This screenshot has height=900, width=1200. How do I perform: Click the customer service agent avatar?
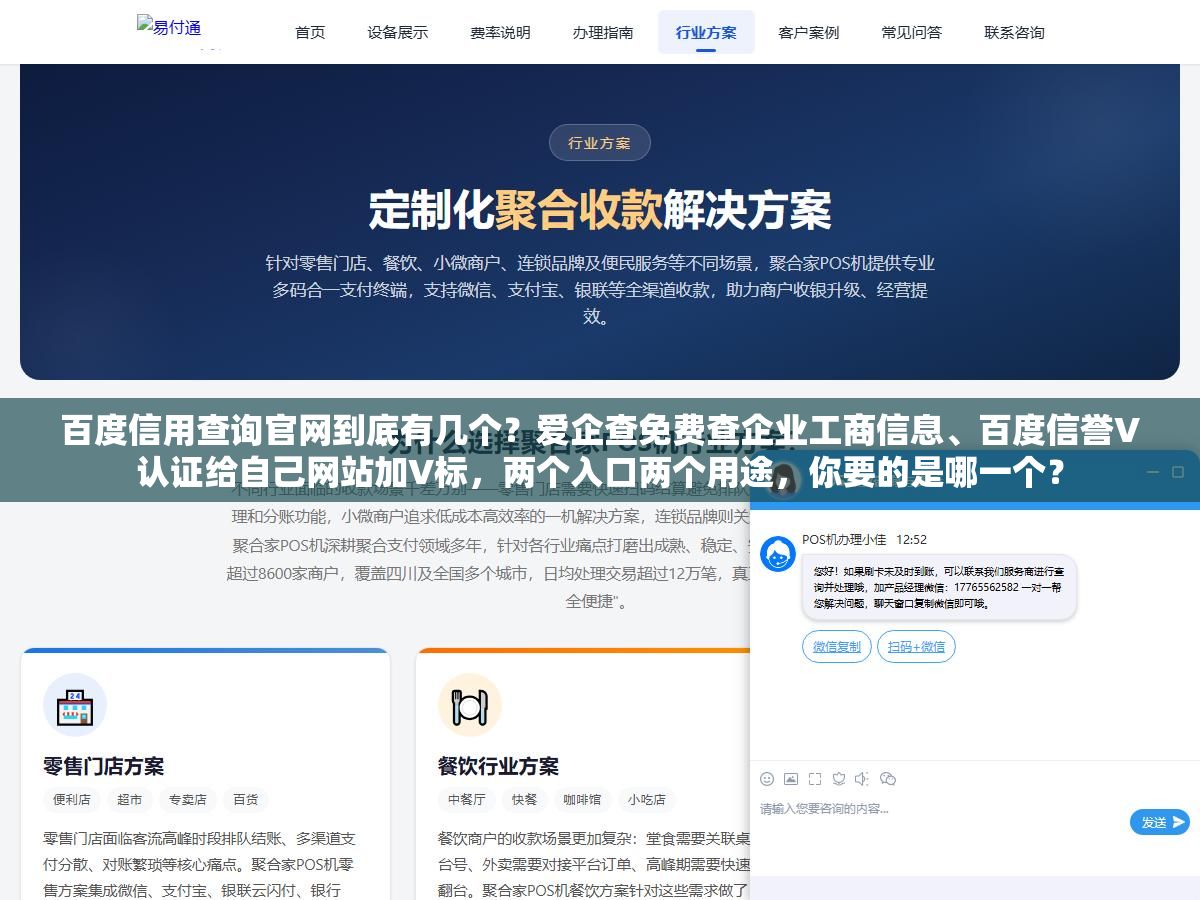pyautogui.click(x=778, y=554)
